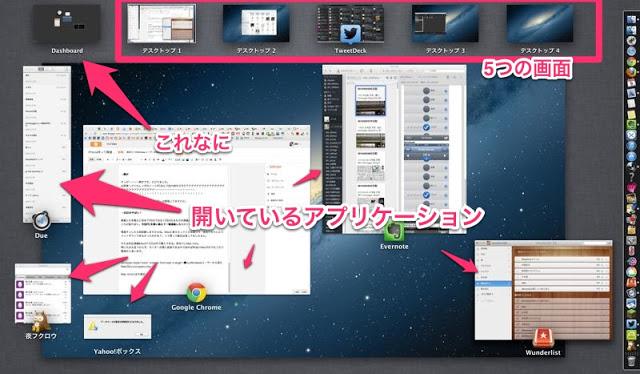Click the Google Chrome app icon
This screenshot has width=640, height=374.
pyautogui.click(x=196, y=293)
